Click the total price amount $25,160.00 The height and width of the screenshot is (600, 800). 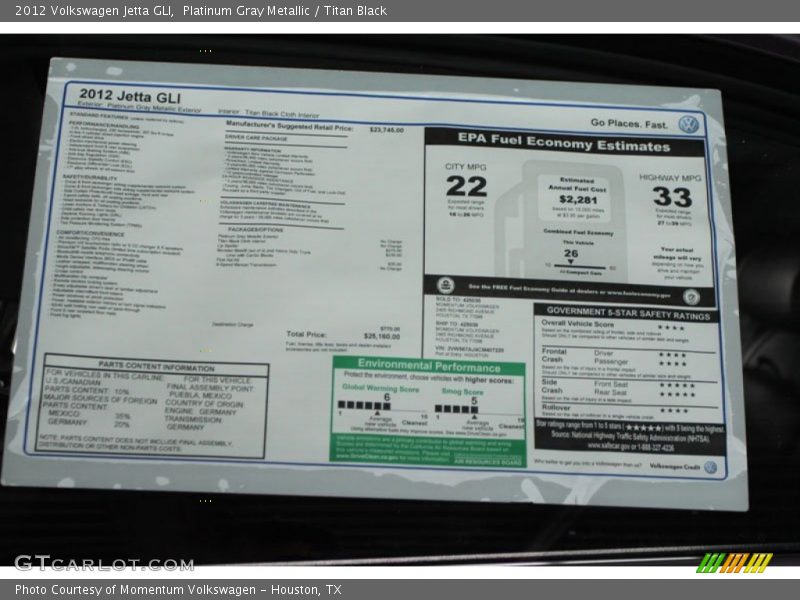[x=382, y=336]
